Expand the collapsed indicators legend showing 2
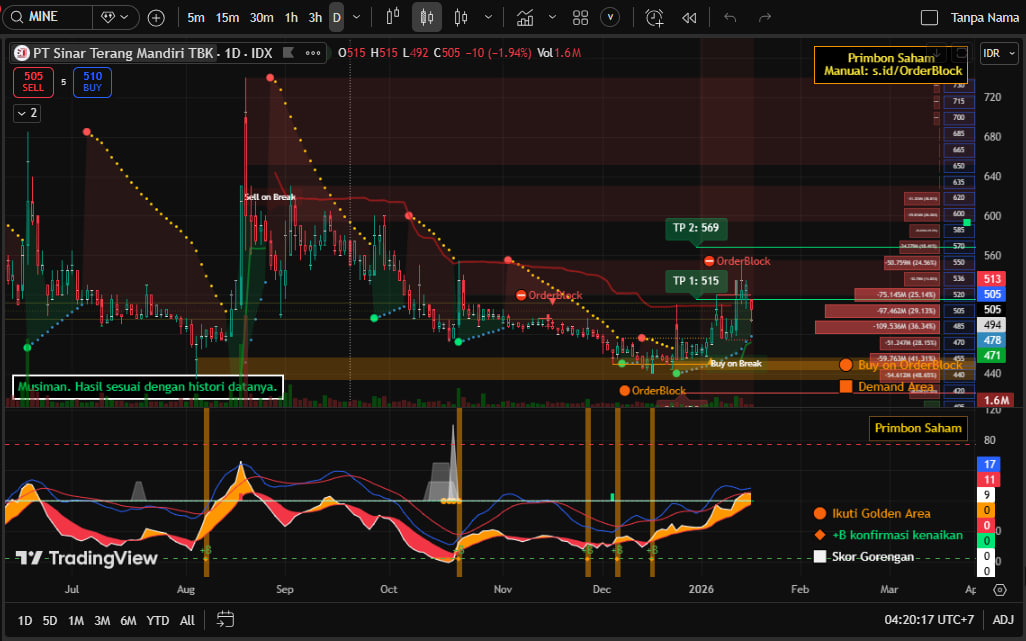This screenshot has height=641, width=1026. point(27,114)
